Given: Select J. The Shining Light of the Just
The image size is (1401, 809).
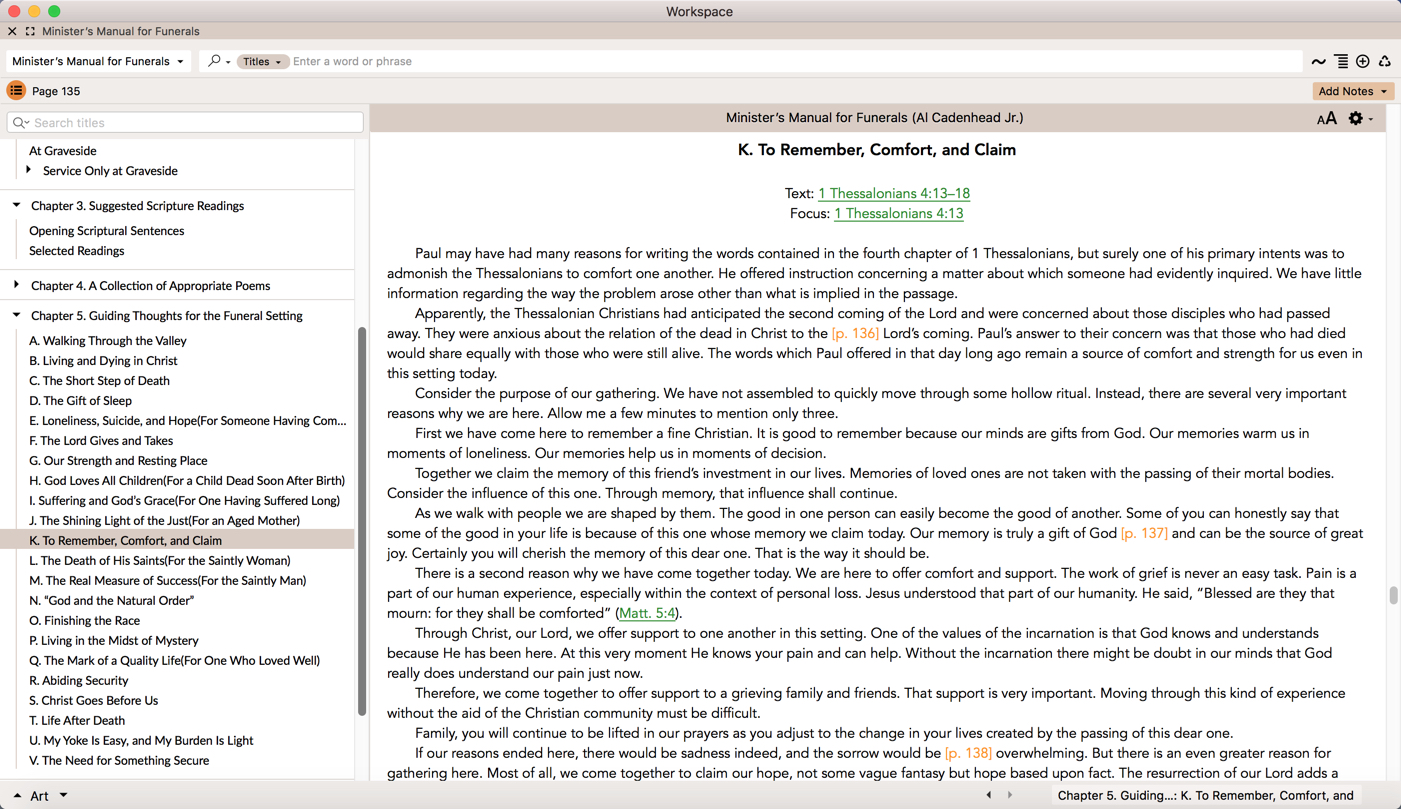Looking at the screenshot, I should (164, 521).
